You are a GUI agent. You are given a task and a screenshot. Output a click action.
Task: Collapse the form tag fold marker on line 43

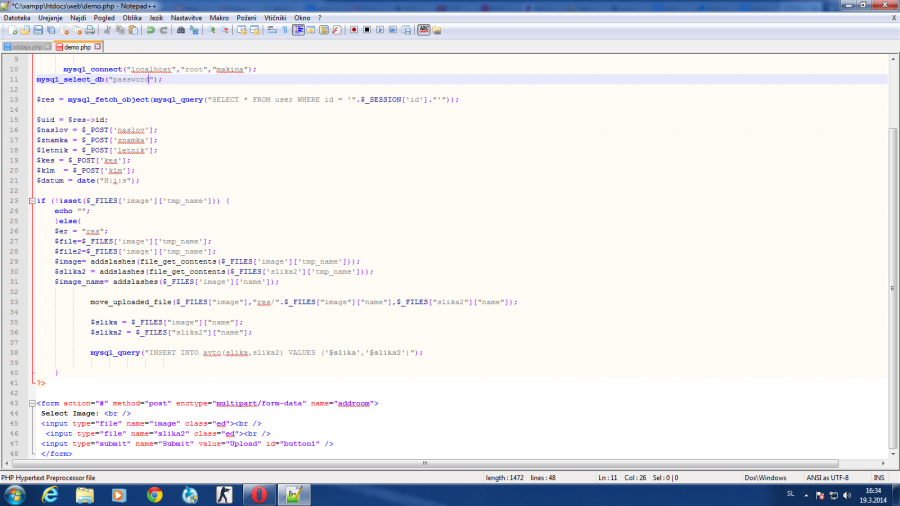pyautogui.click(x=31, y=403)
